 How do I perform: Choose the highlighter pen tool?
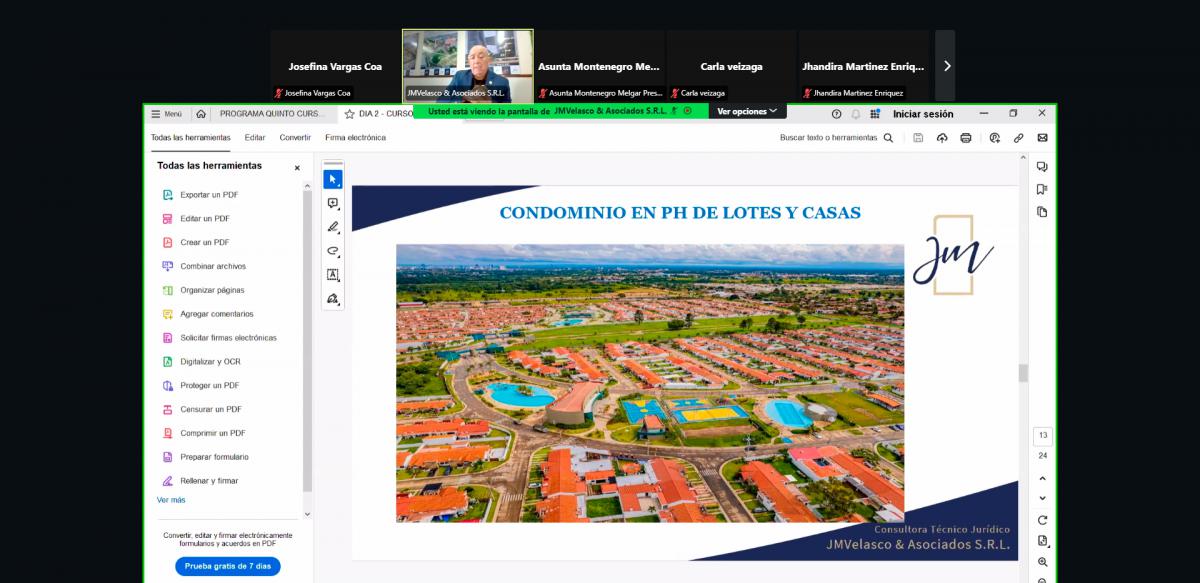(332, 227)
